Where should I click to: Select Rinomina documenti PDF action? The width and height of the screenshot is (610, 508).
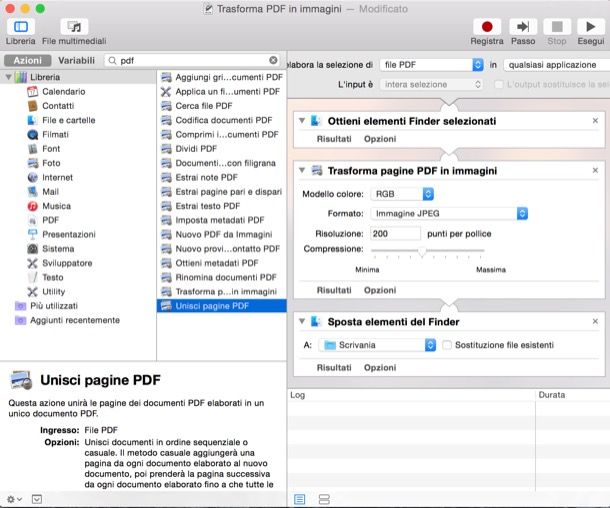tap(222, 277)
